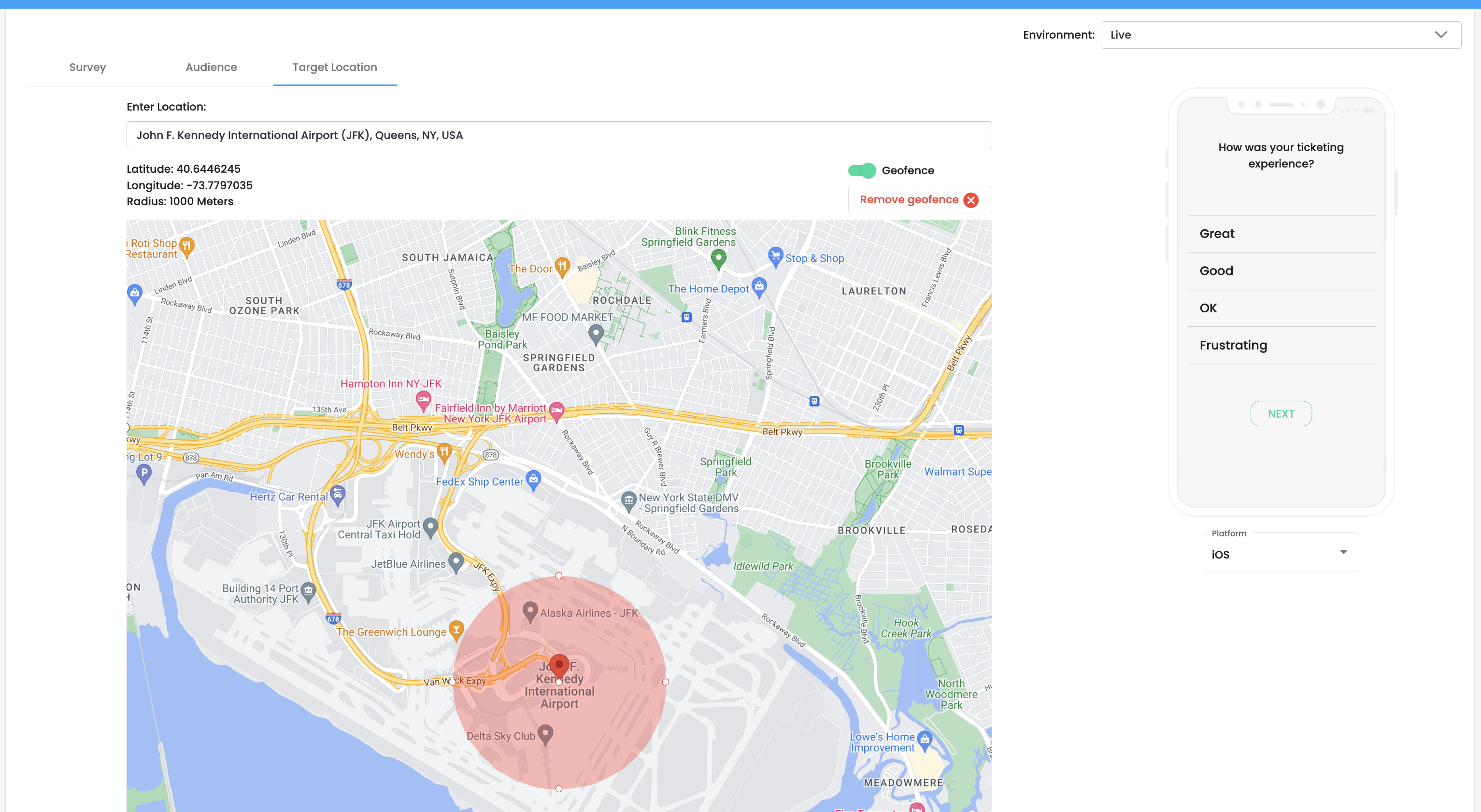Click the Stop & Shop shopping cart pin
This screenshot has width=1481, height=812.
tap(776, 257)
